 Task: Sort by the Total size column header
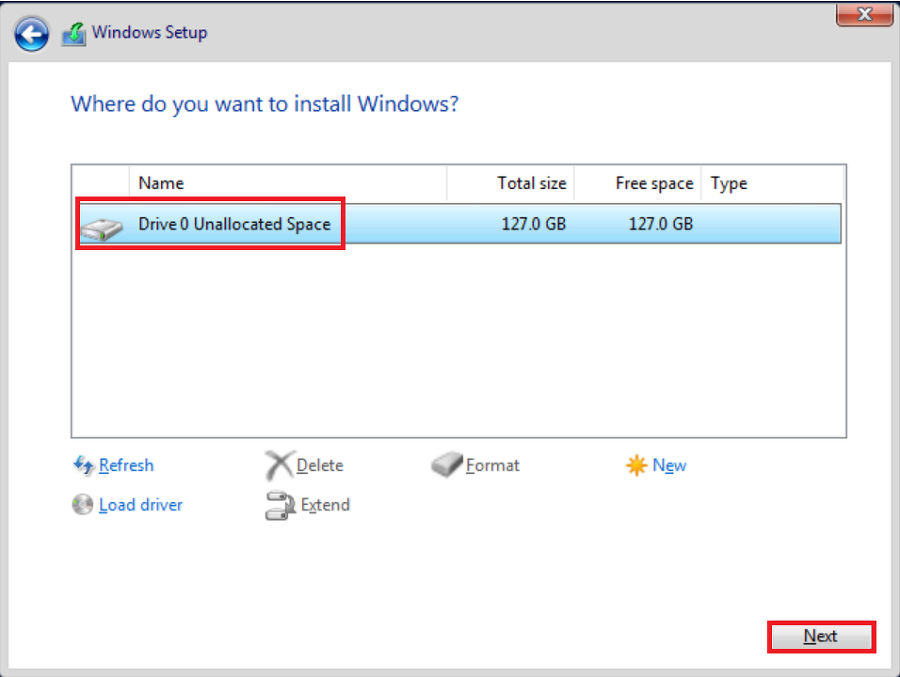coord(510,183)
